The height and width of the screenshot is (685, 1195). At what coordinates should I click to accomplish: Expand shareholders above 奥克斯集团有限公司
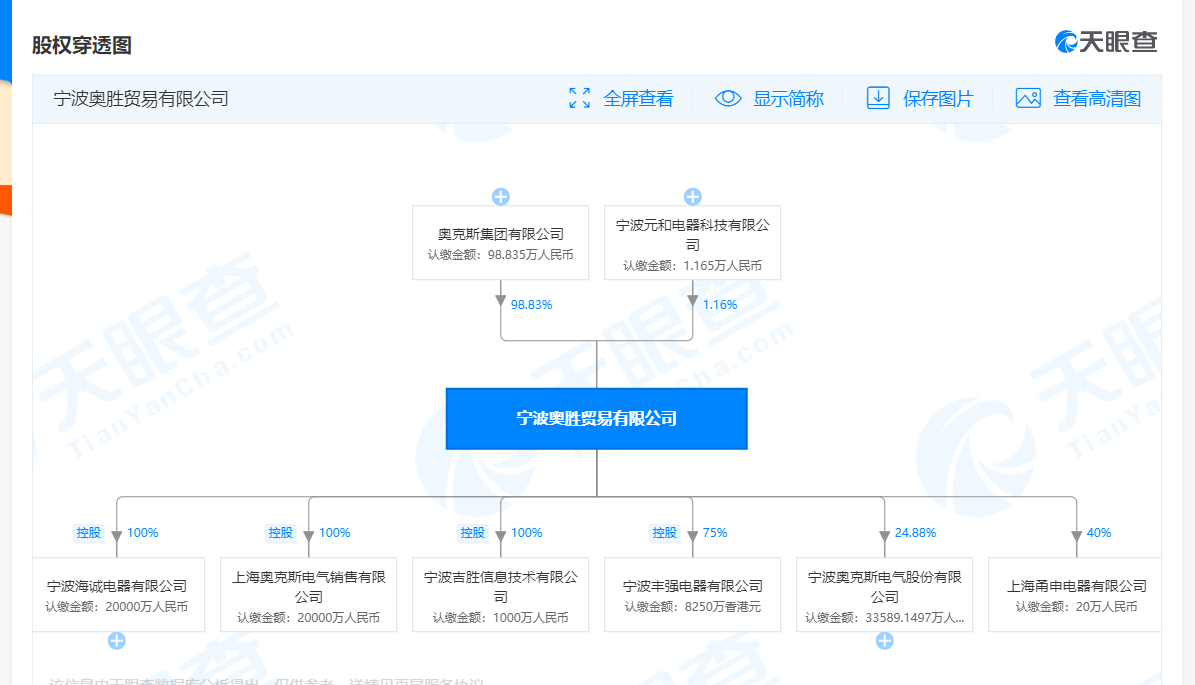click(501, 197)
